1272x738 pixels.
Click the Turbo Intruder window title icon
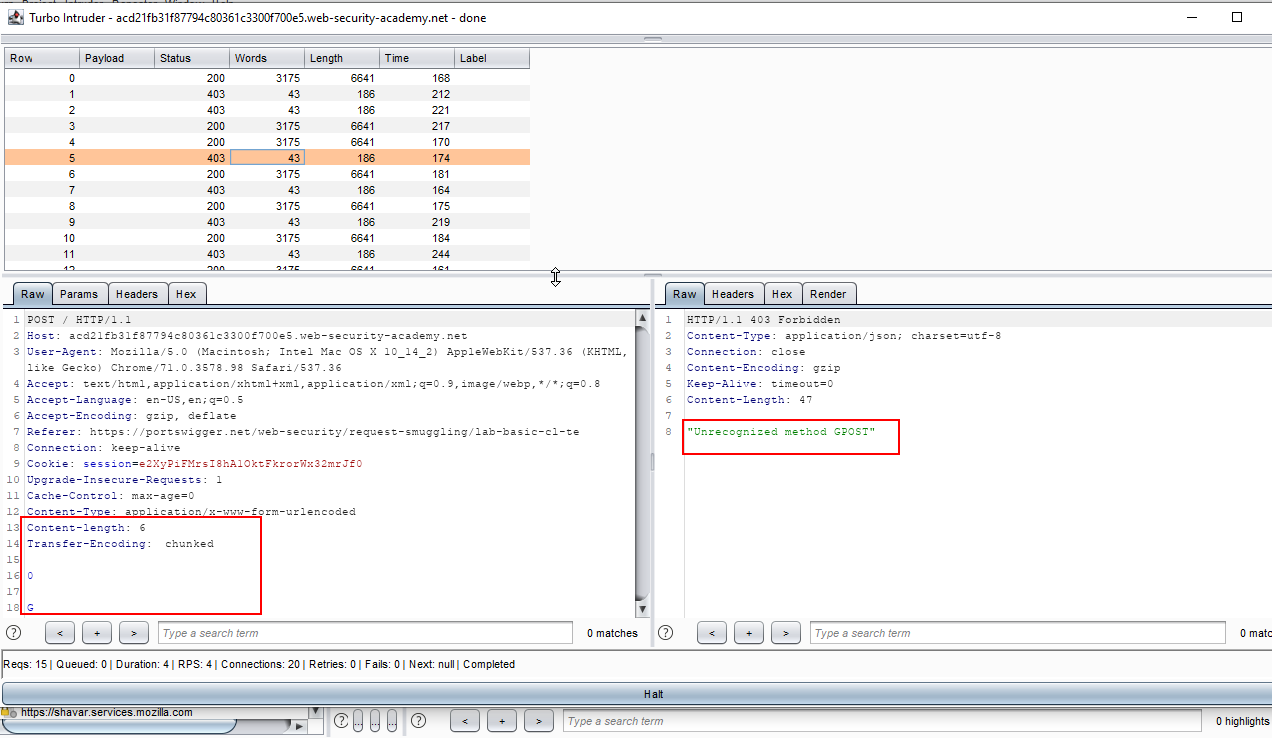click(x=16, y=17)
